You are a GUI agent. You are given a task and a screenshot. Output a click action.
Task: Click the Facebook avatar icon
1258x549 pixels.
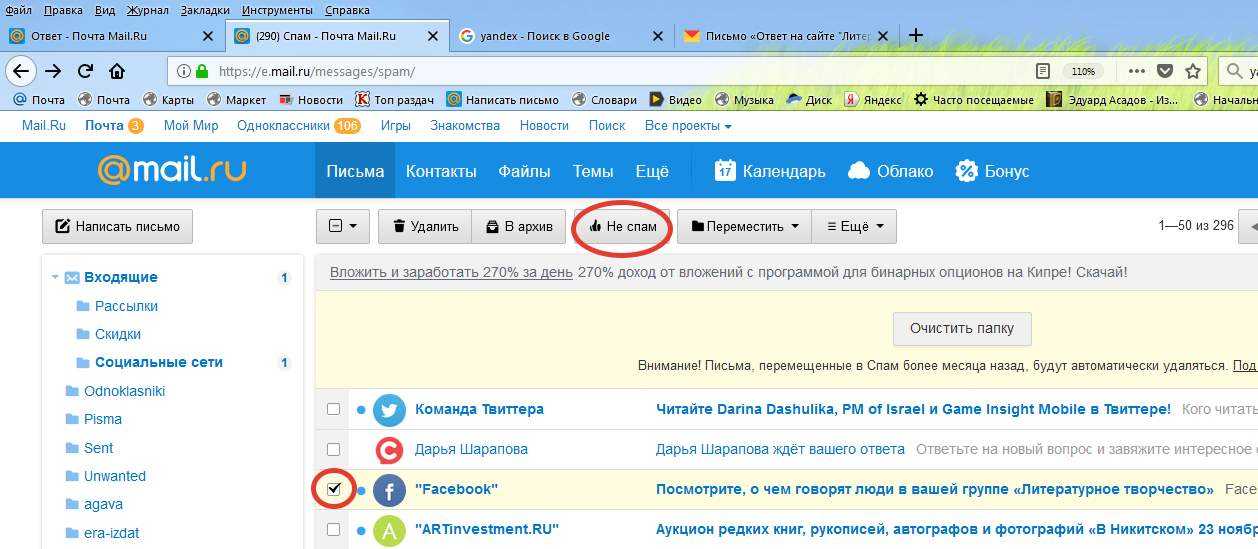389,489
